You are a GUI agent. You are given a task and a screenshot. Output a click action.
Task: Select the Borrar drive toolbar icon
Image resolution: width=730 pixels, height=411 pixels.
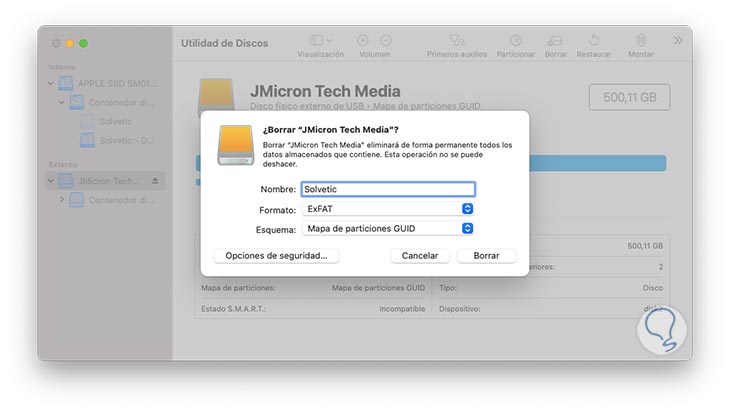(555, 41)
